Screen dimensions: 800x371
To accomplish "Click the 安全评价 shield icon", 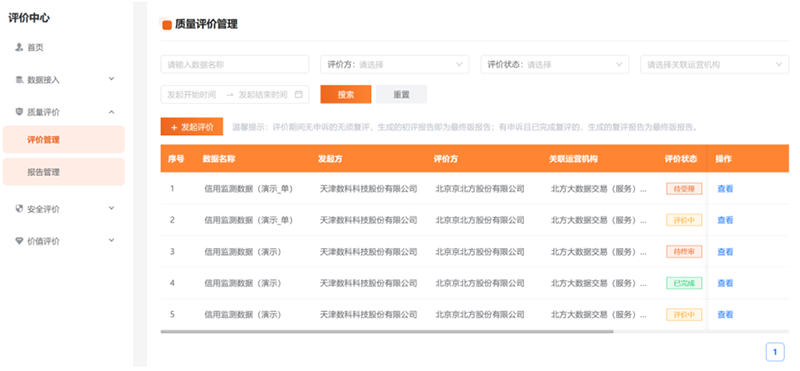I will (x=19, y=209).
